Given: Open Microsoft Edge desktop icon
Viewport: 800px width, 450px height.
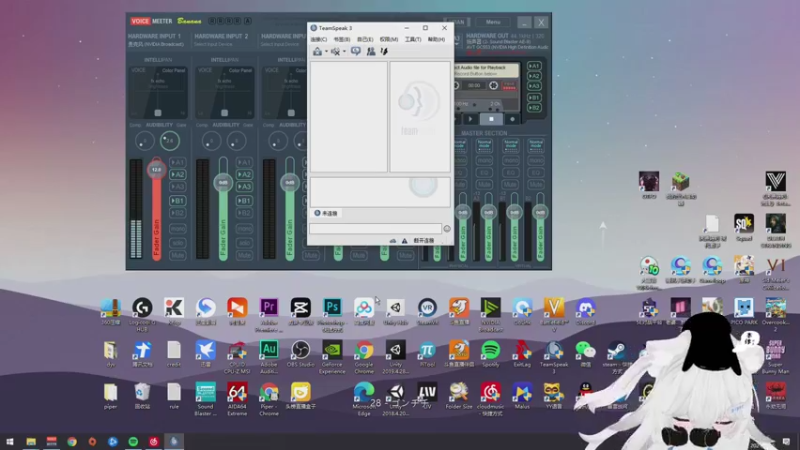Looking at the screenshot, I should coord(364,397).
